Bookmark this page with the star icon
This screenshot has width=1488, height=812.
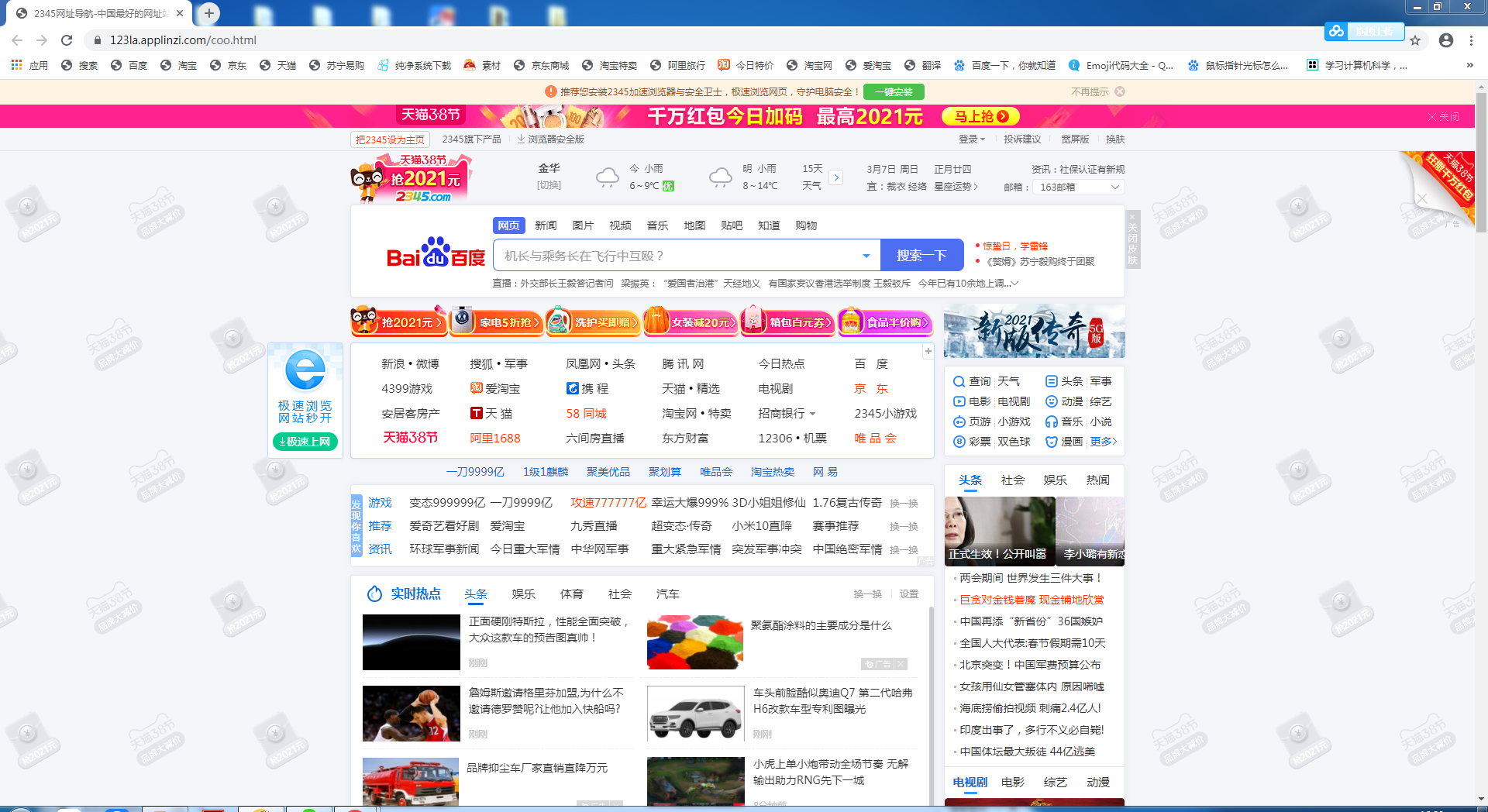(1415, 40)
